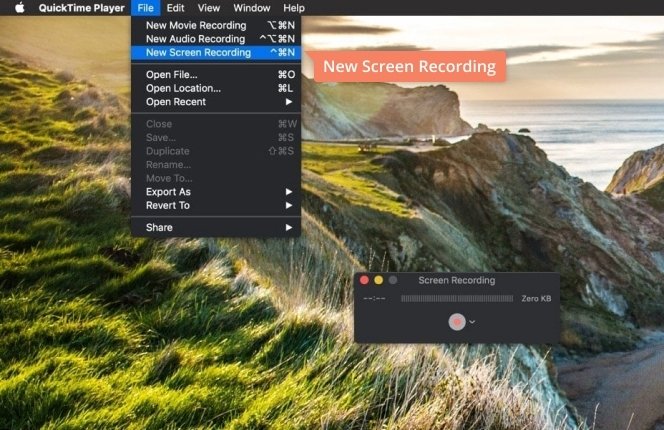This screenshot has width=664, height=430.
Task: Open the Apple menu
Action: click(20, 8)
